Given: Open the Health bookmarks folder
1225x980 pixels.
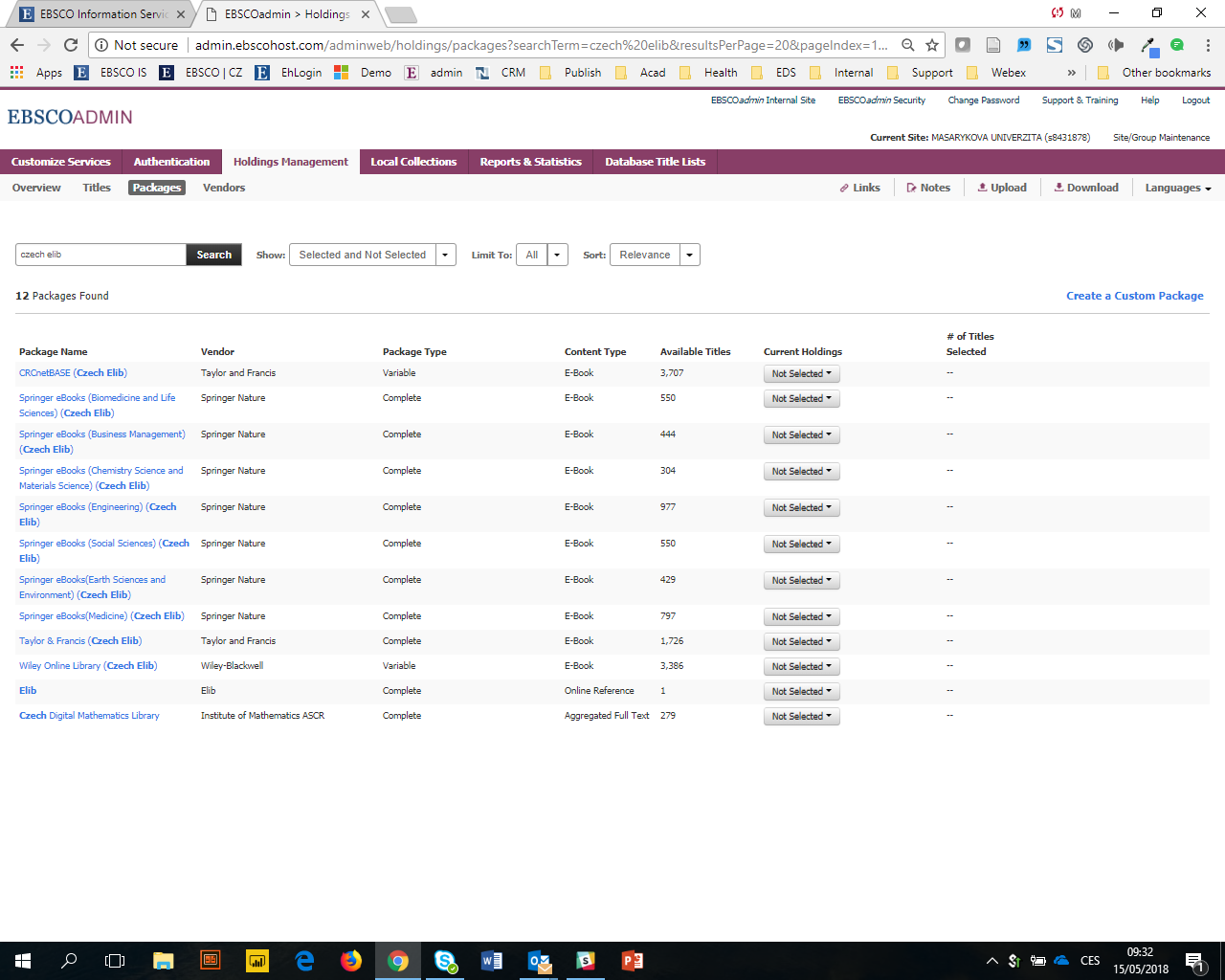Looking at the screenshot, I should tap(709, 73).
